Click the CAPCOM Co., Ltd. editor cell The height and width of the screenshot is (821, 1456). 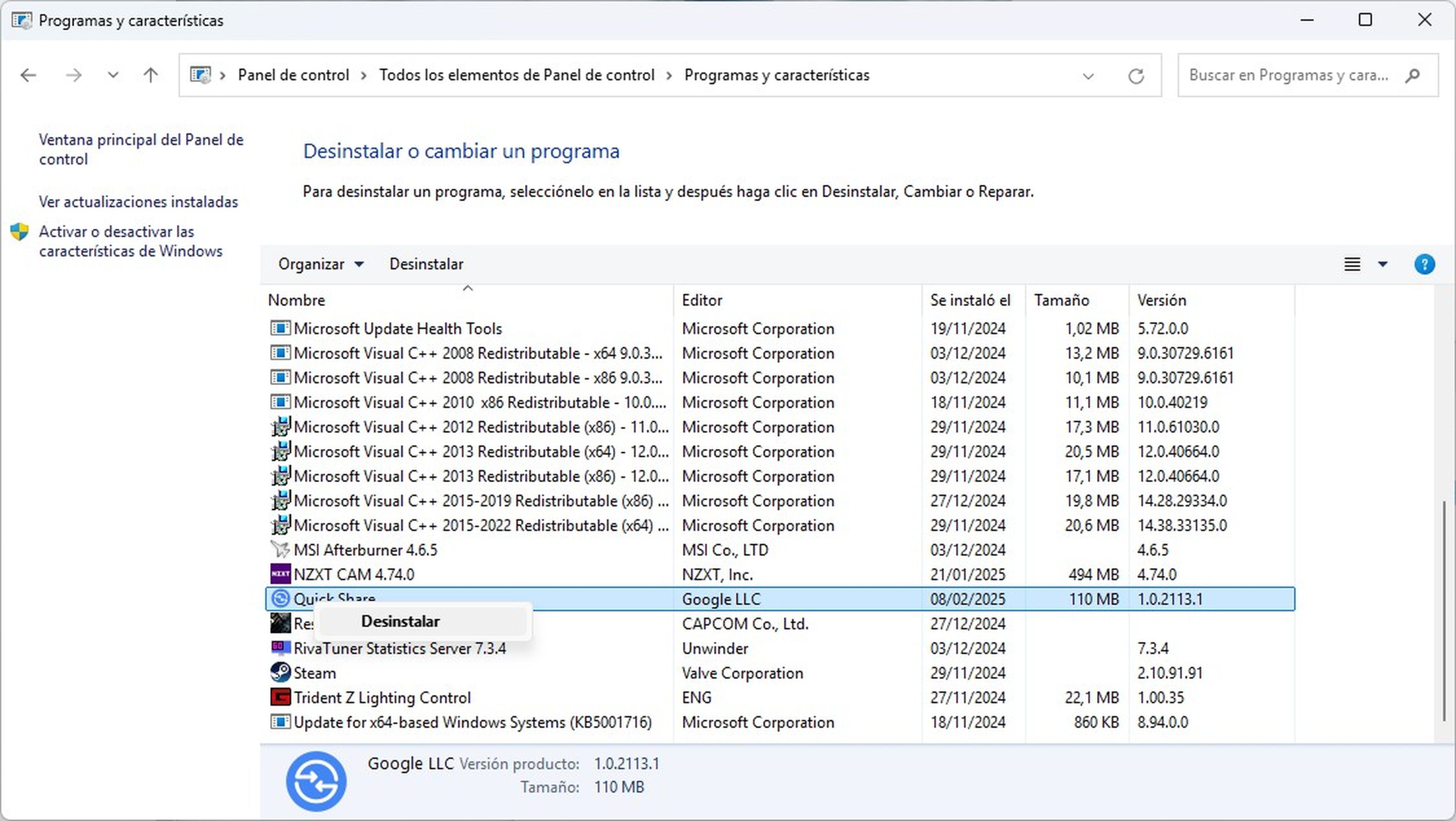[745, 624]
